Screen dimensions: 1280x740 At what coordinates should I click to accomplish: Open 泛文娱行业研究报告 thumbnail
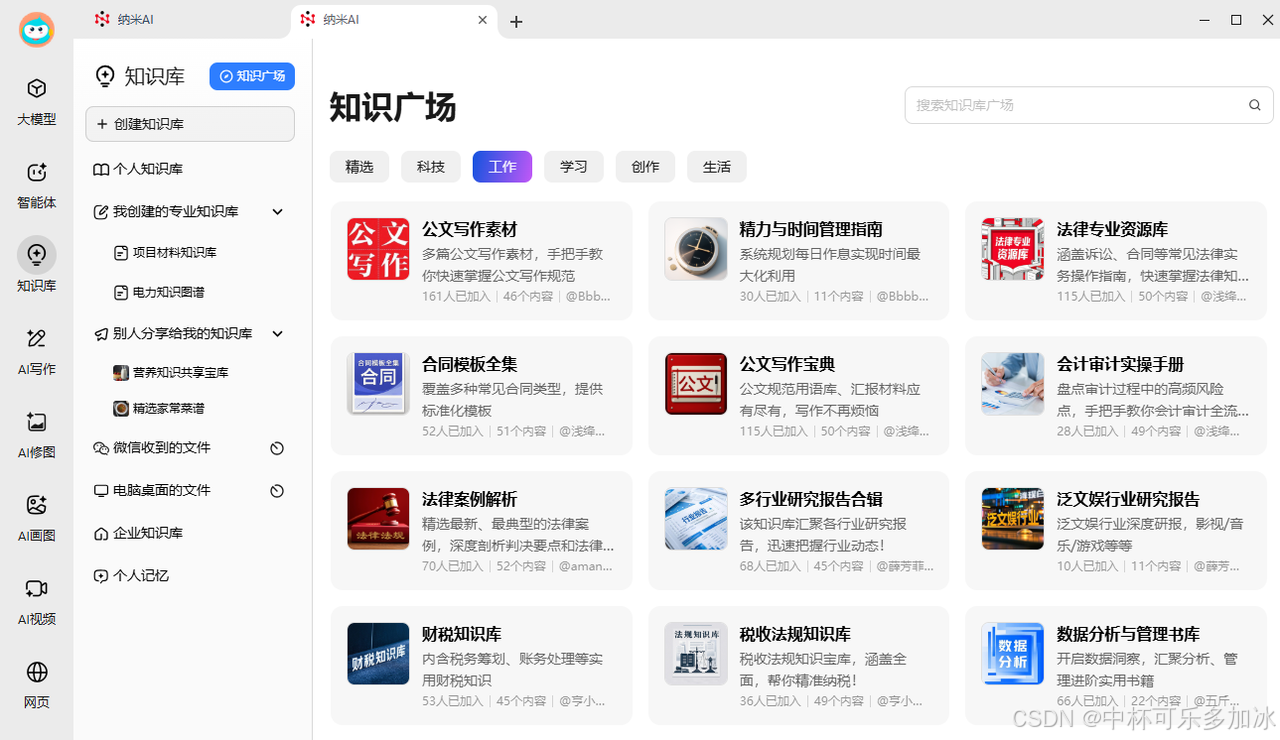(1013, 518)
